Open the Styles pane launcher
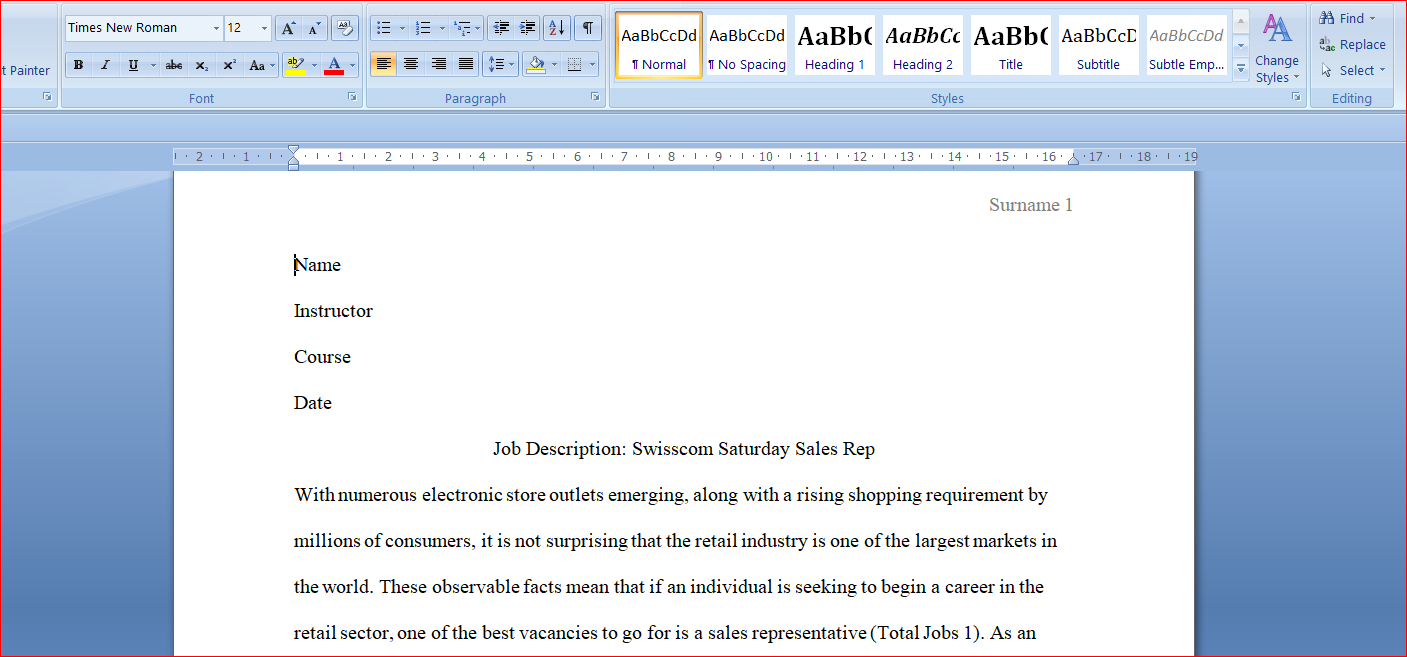This screenshot has height=657, width=1407. click(1296, 97)
